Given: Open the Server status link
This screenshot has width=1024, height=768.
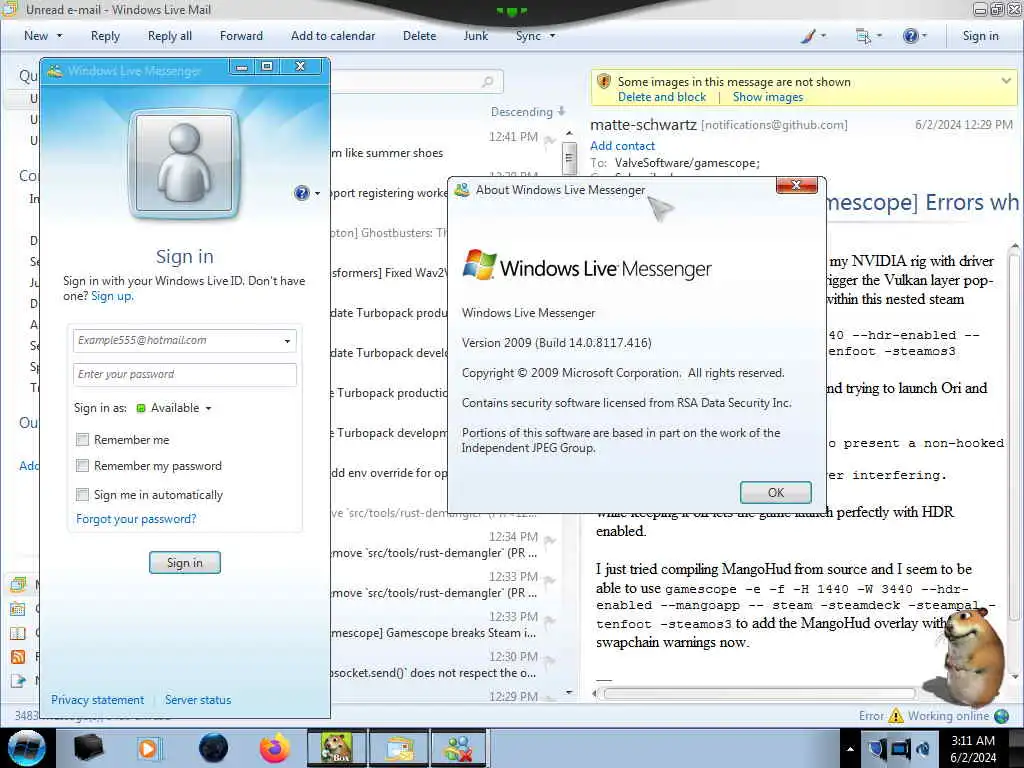Looking at the screenshot, I should [198, 699].
